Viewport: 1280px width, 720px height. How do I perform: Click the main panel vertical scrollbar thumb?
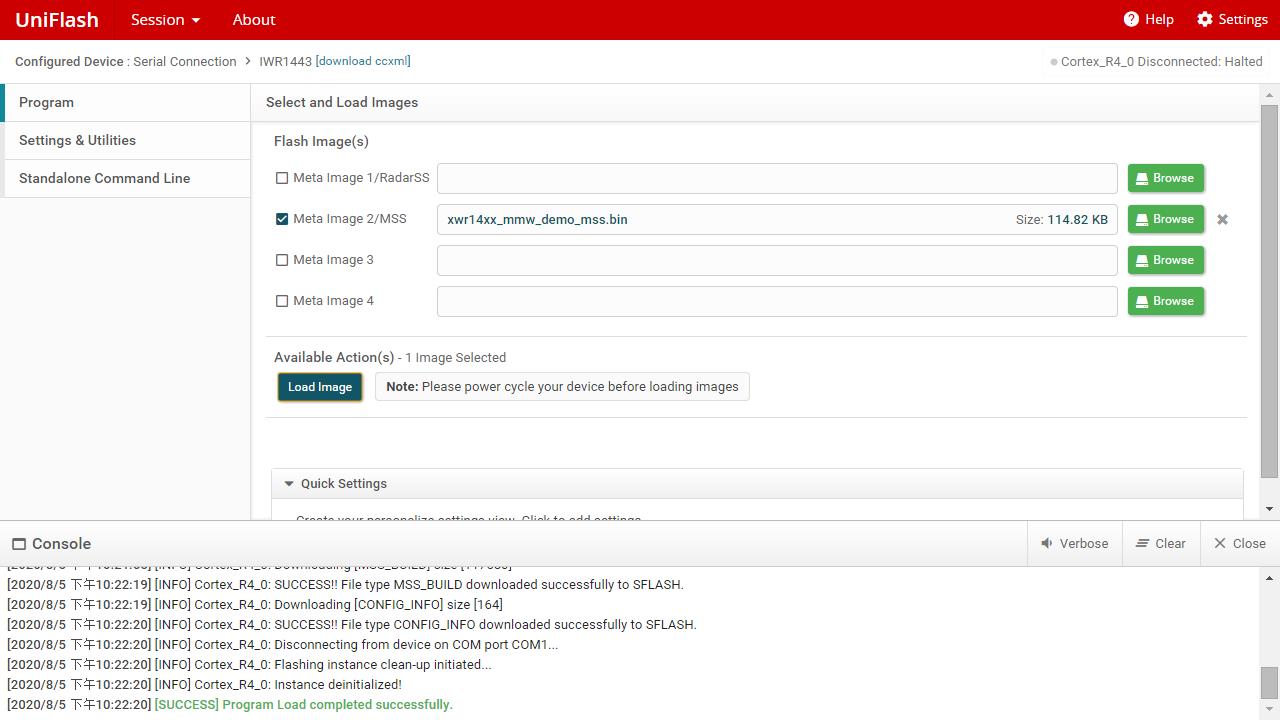pyautogui.click(x=1269, y=290)
